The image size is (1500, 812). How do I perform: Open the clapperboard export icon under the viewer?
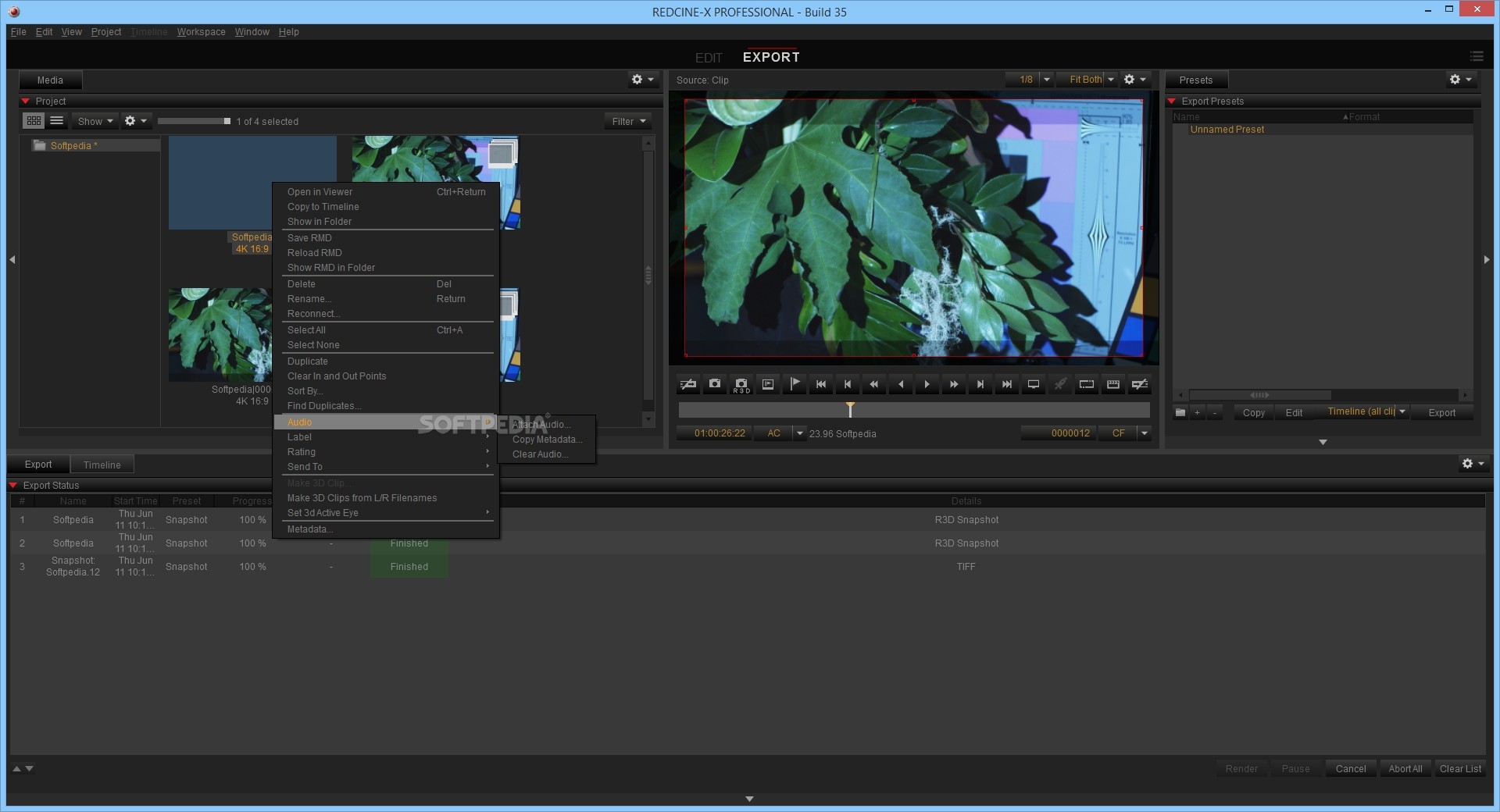1112,384
